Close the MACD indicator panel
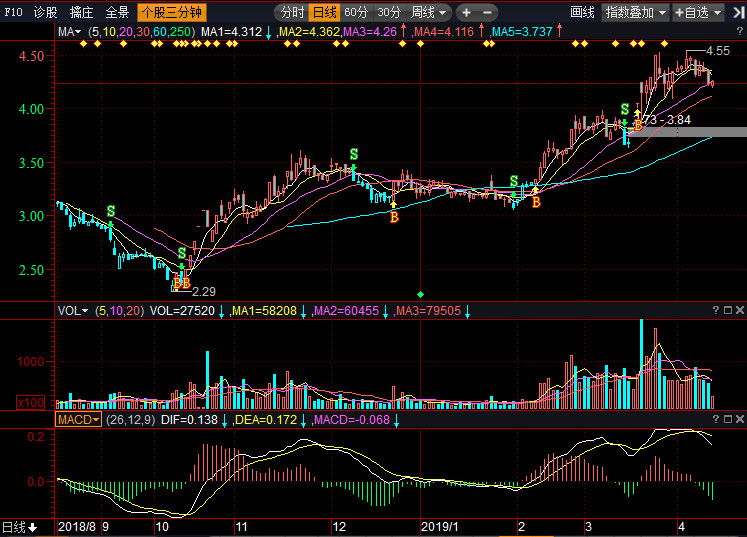The height and width of the screenshot is (537, 747). [739, 420]
